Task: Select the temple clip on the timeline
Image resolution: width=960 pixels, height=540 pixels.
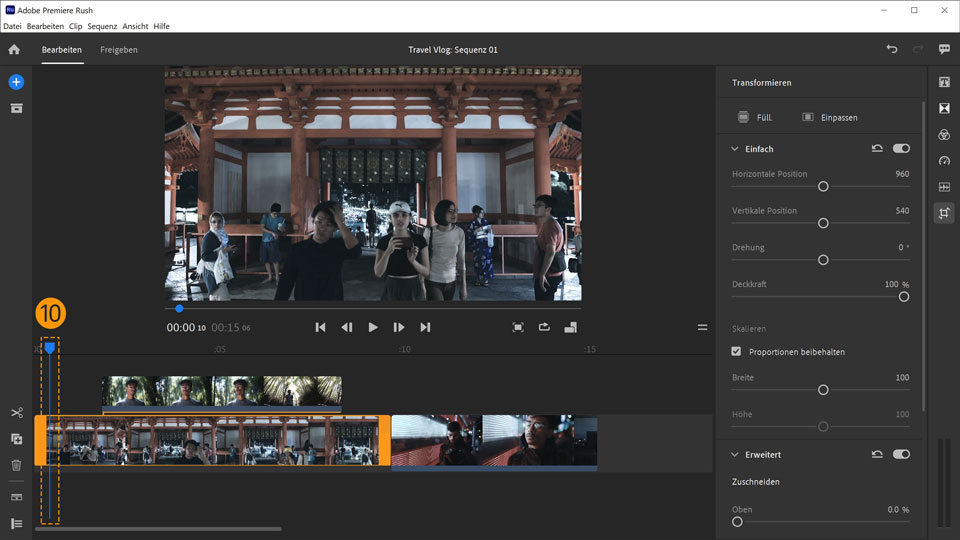Action: 212,440
